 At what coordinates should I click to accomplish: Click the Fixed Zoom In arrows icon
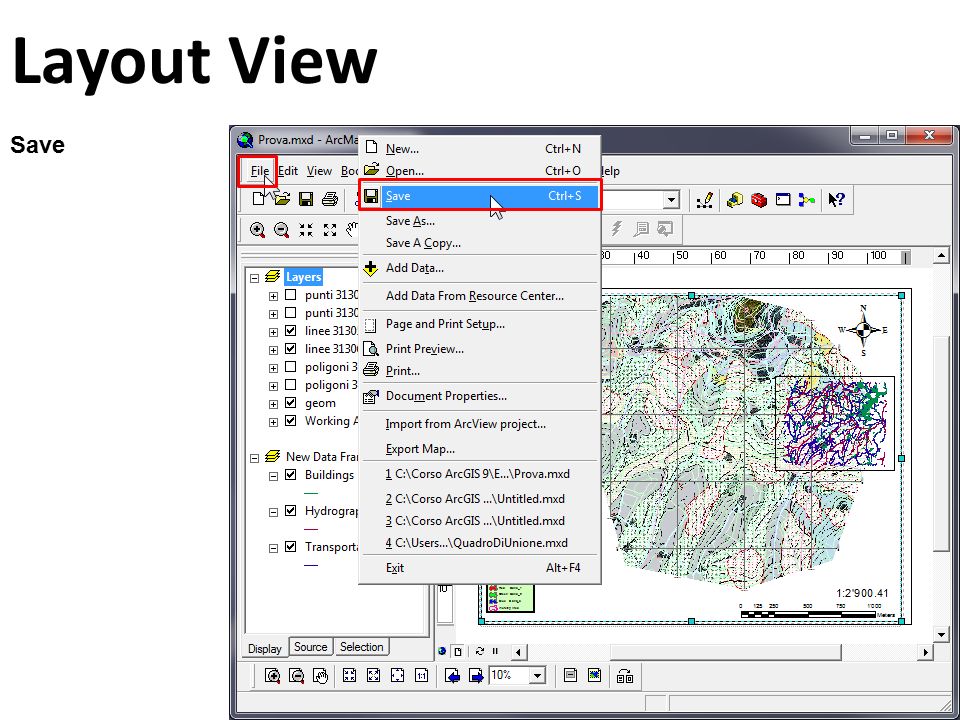click(x=306, y=230)
